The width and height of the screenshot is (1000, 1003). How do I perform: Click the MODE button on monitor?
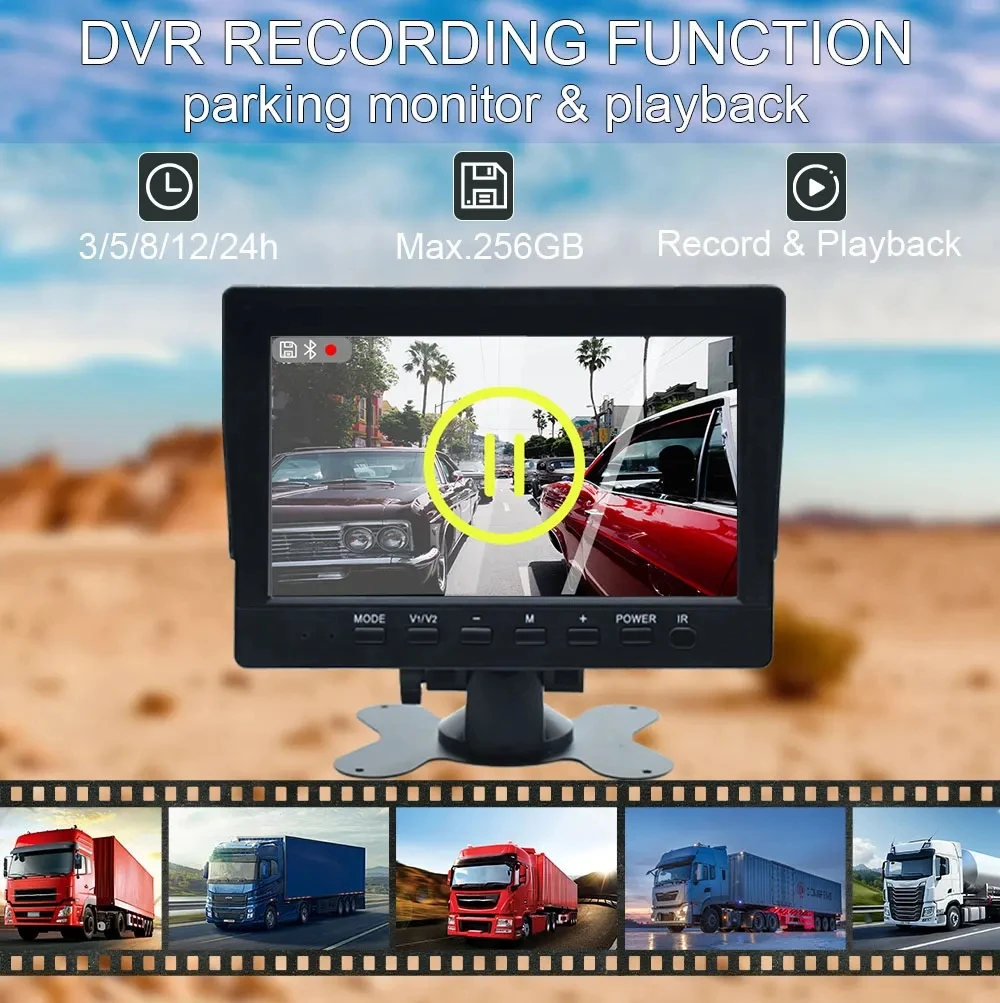(x=369, y=635)
